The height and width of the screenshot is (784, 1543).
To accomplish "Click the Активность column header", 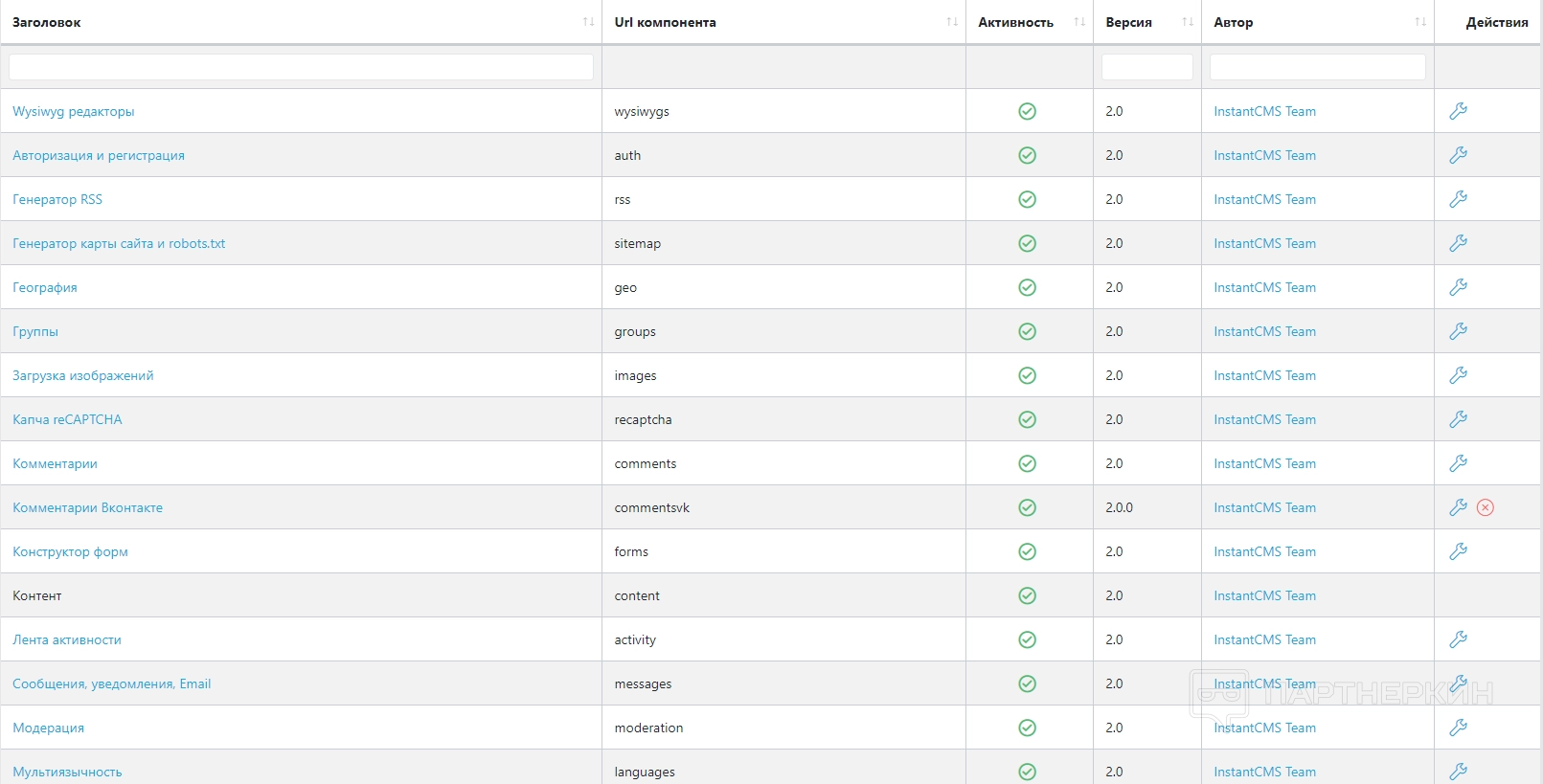I will 1015,22.
